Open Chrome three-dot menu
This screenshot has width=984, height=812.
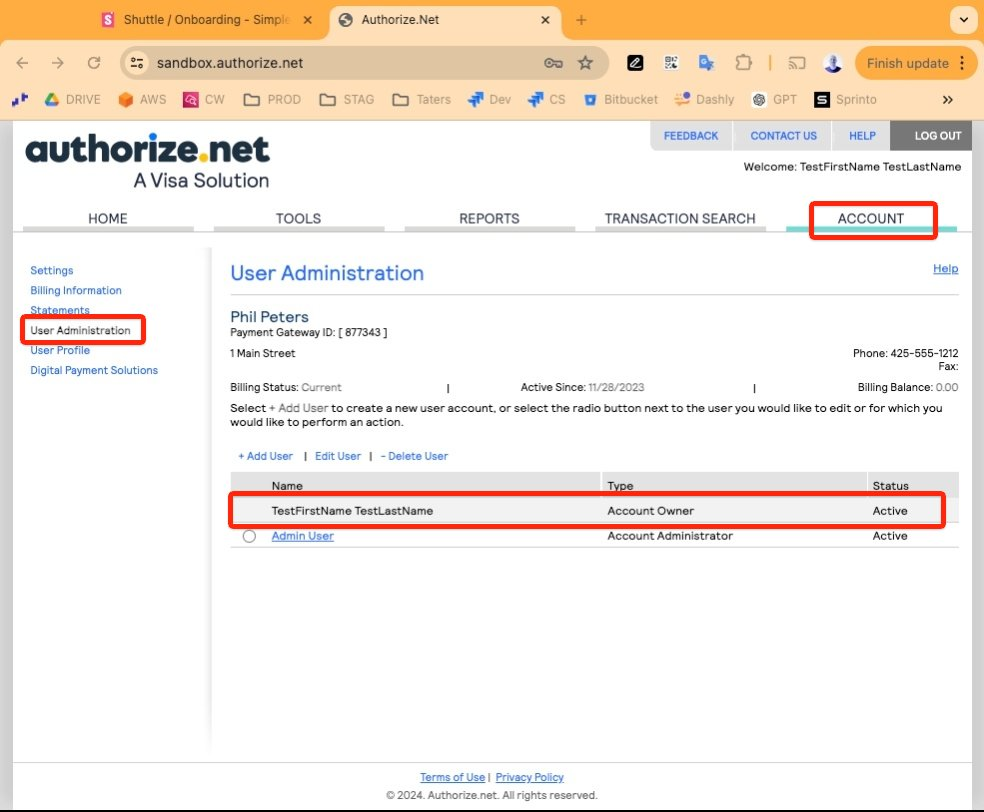962,63
